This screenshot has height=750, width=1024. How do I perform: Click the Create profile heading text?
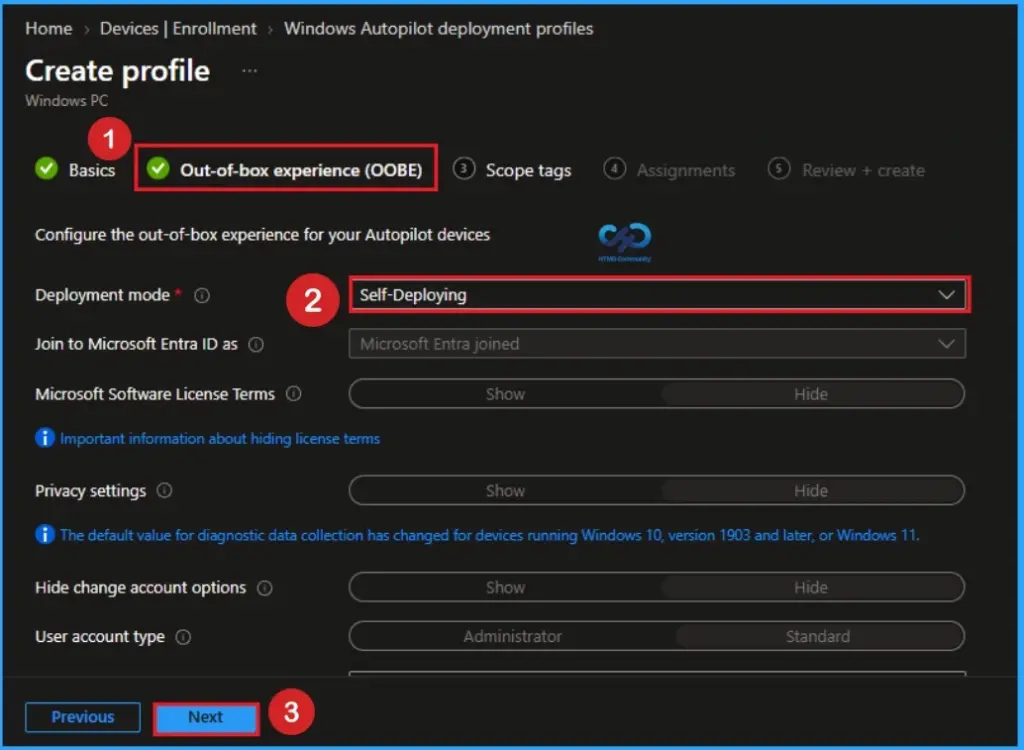tap(118, 71)
